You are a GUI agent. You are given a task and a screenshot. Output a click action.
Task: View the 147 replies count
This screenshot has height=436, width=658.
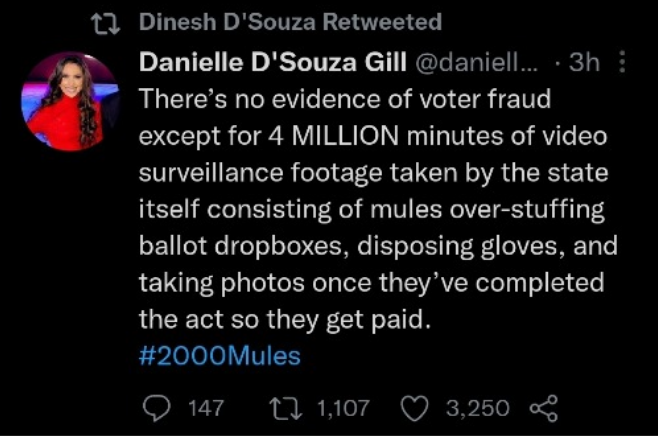pos(206,408)
